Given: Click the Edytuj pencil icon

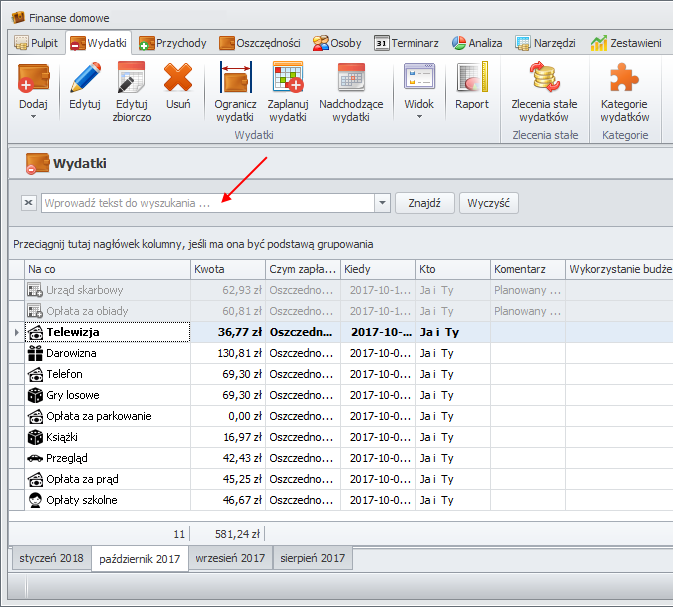Looking at the screenshot, I should [85, 79].
